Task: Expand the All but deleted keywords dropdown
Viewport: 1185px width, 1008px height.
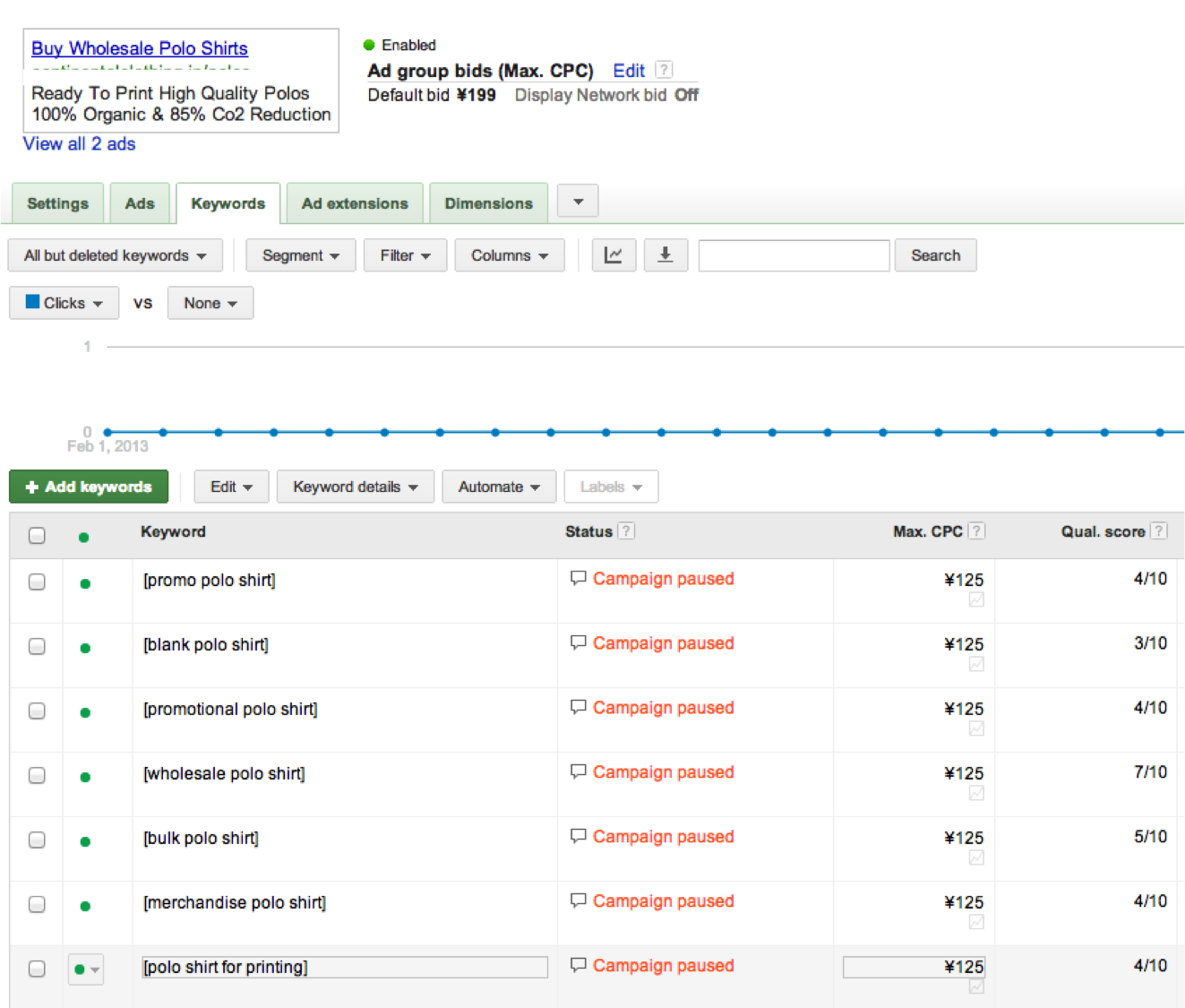Action: click(115, 255)
